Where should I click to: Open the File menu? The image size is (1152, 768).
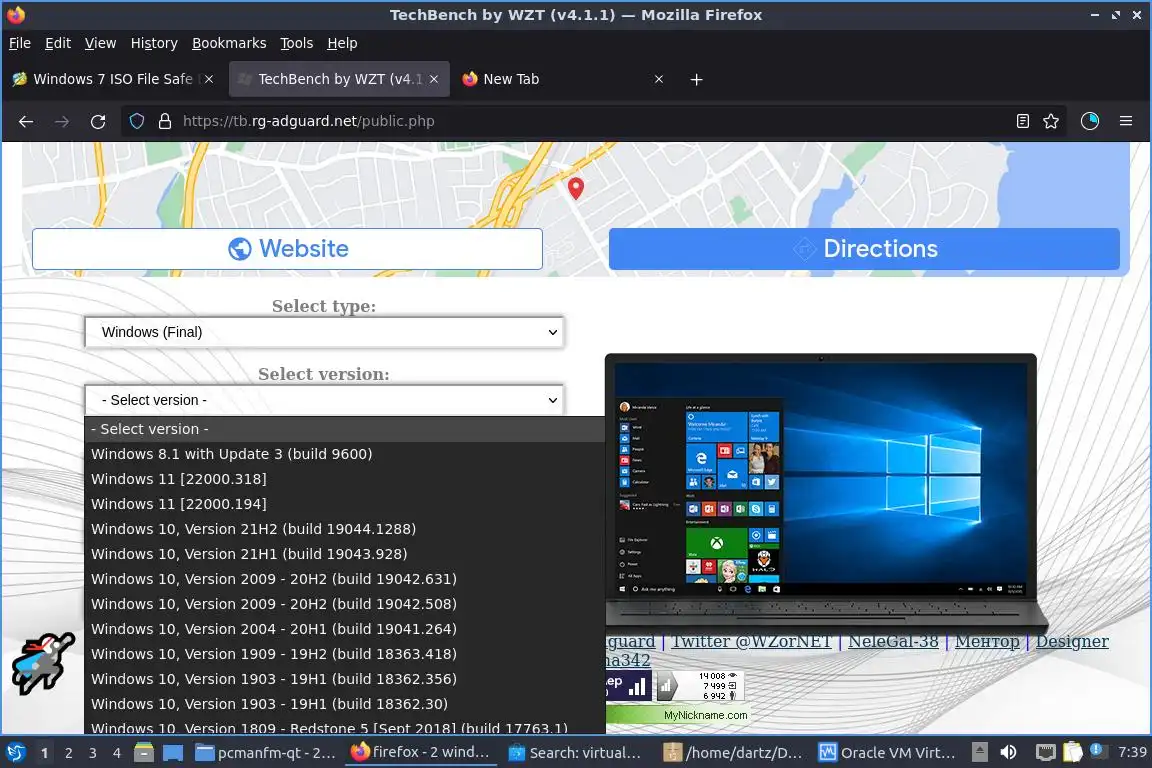[x=20, y=43]
